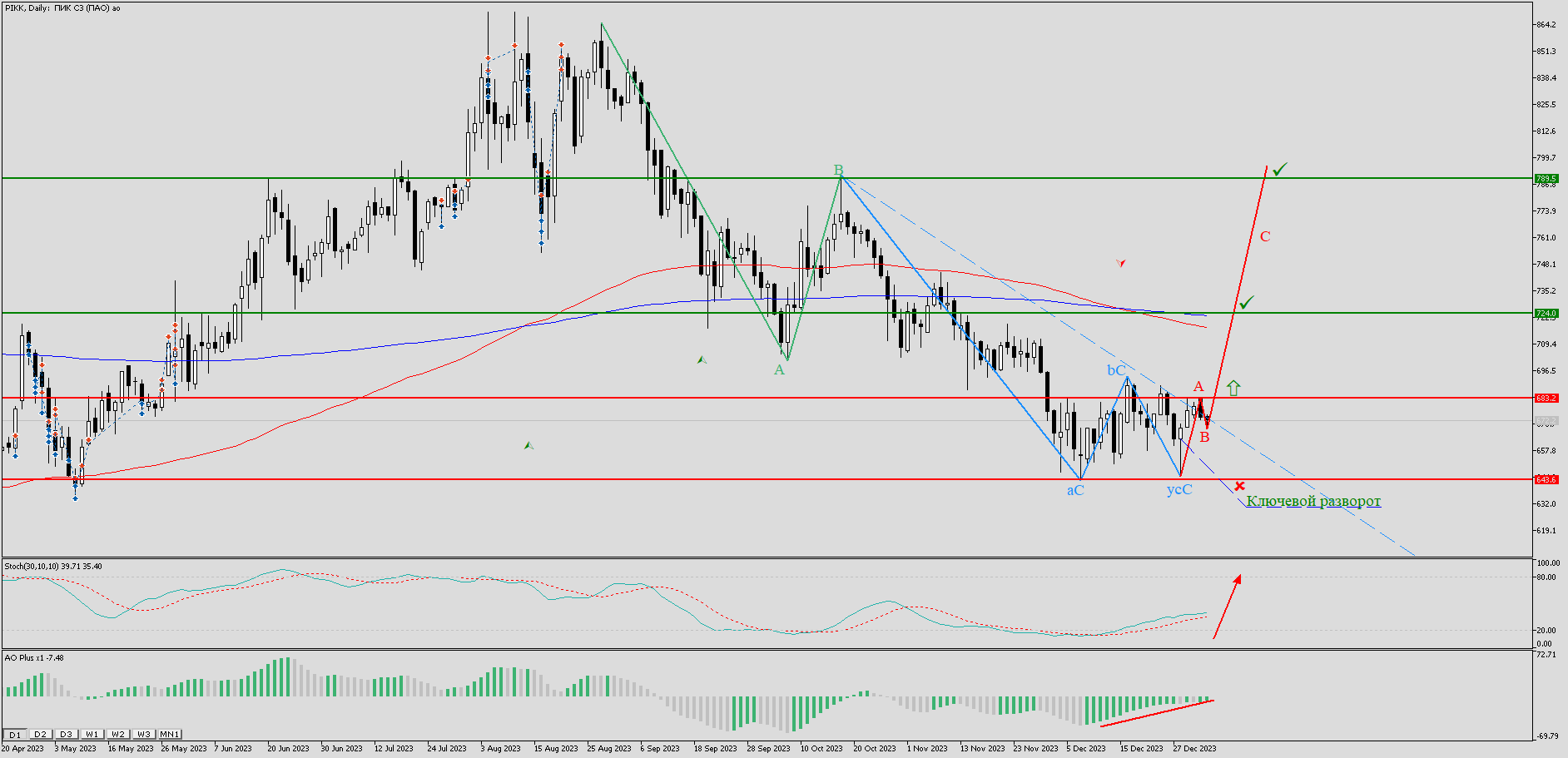1568x758 pixels.
Task: Click the '3 Aug 2023' date on time axis
Action: (x=500, y=749)
